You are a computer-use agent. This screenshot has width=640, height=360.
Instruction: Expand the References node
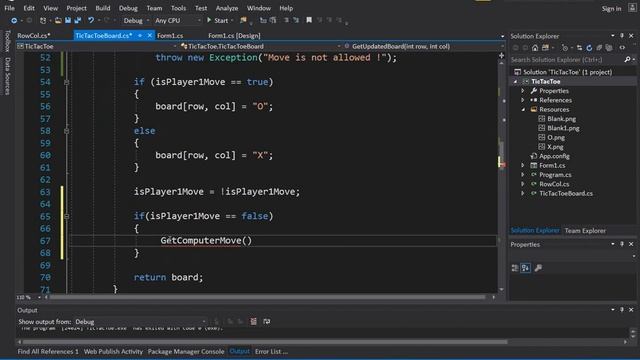(523, 100)
